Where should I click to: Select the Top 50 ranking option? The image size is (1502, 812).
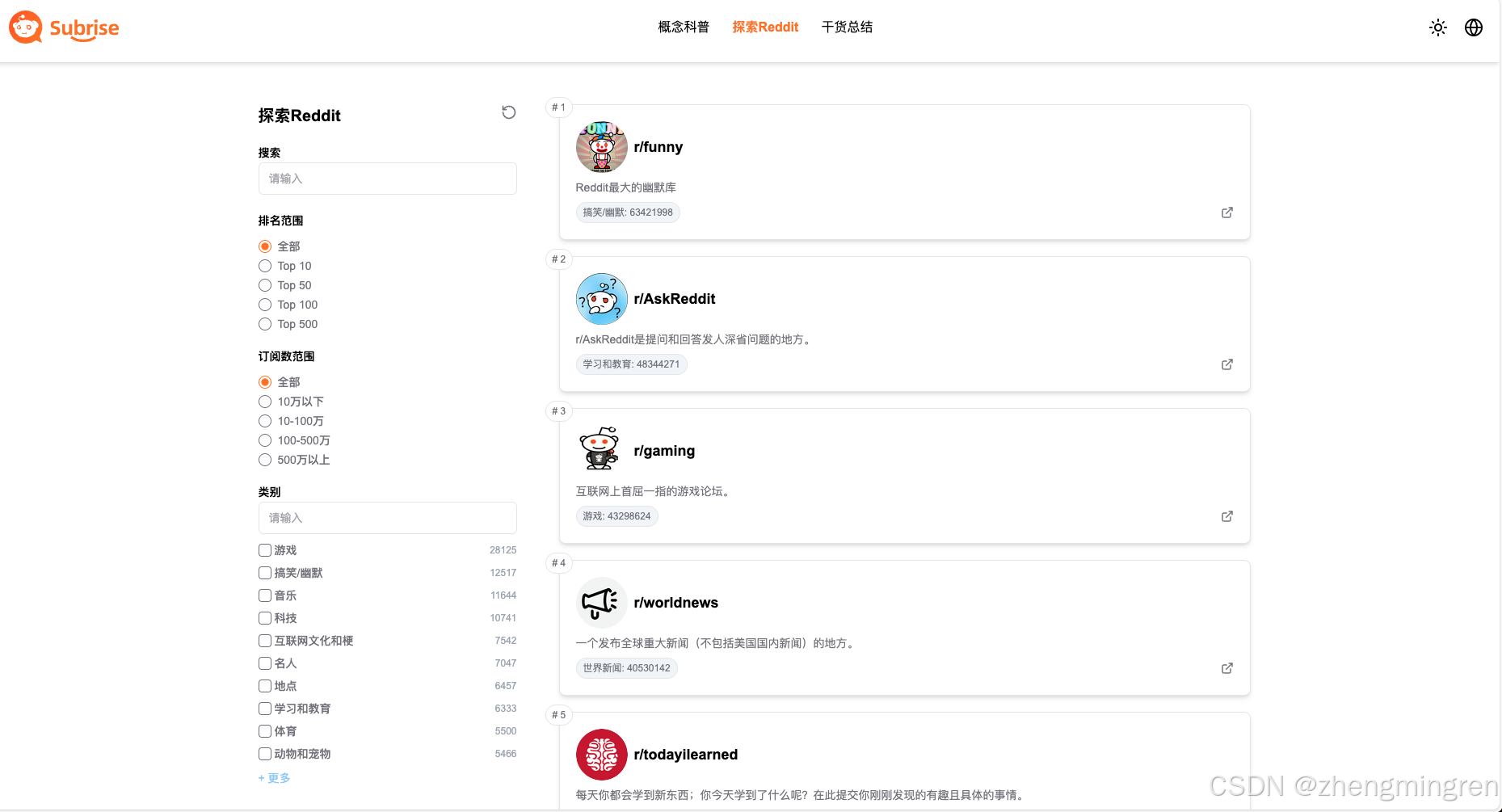tap(265, 285)
